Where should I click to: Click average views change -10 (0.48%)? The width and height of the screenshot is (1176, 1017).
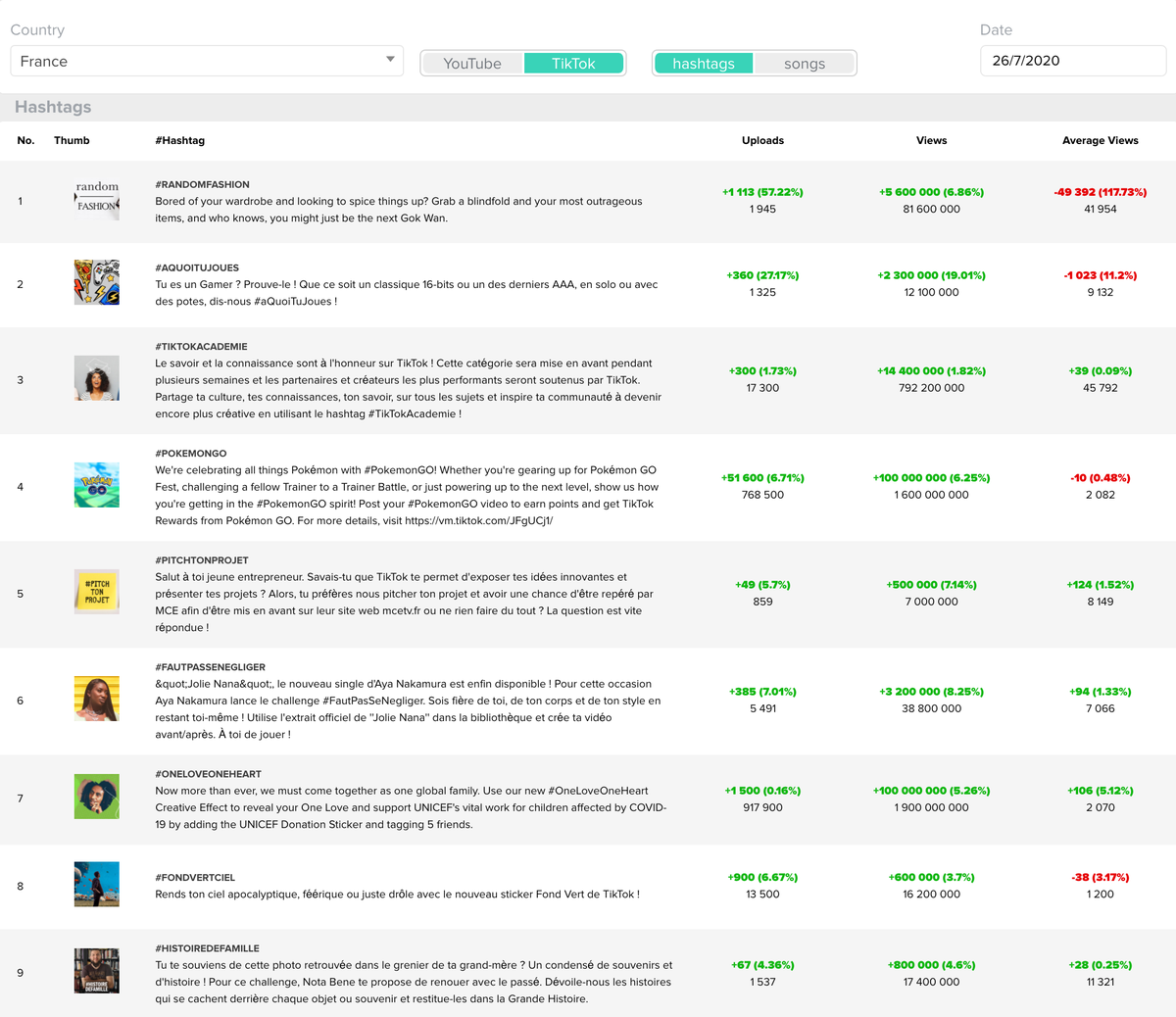(1101, 478)
